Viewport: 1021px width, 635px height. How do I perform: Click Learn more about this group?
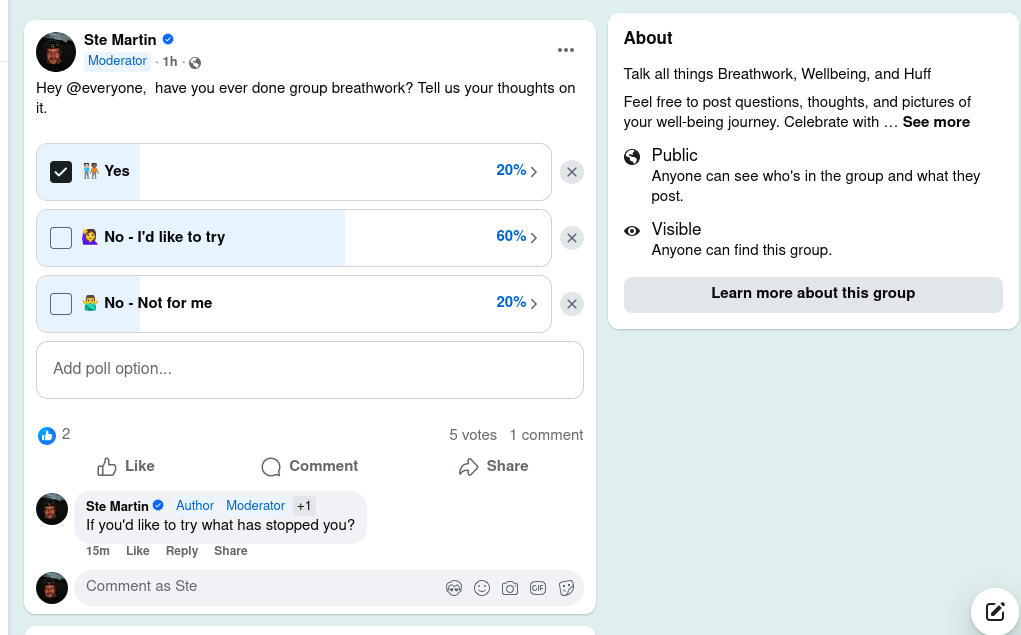(x=812, y=294)
